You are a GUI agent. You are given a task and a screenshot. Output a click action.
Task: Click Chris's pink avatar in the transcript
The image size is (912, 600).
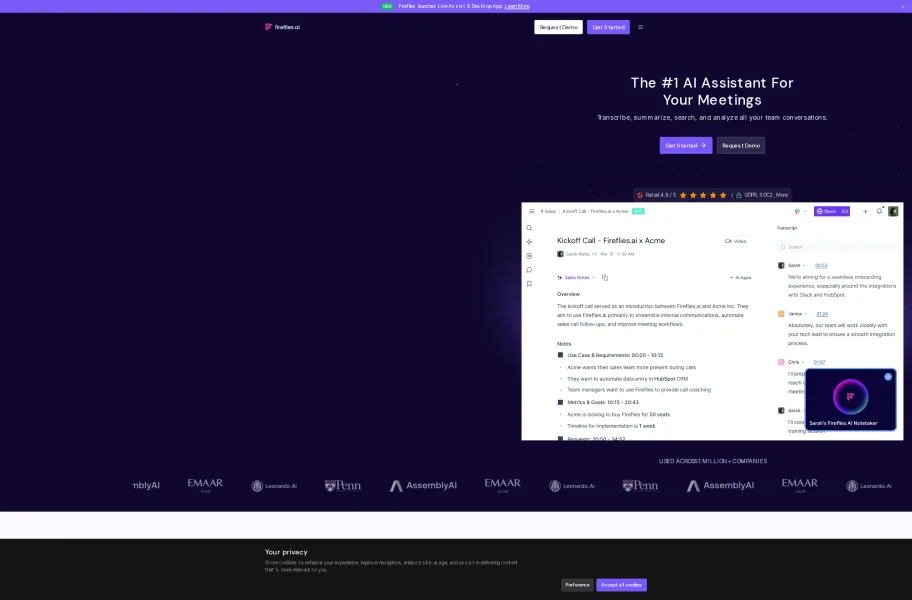point(781,362)
